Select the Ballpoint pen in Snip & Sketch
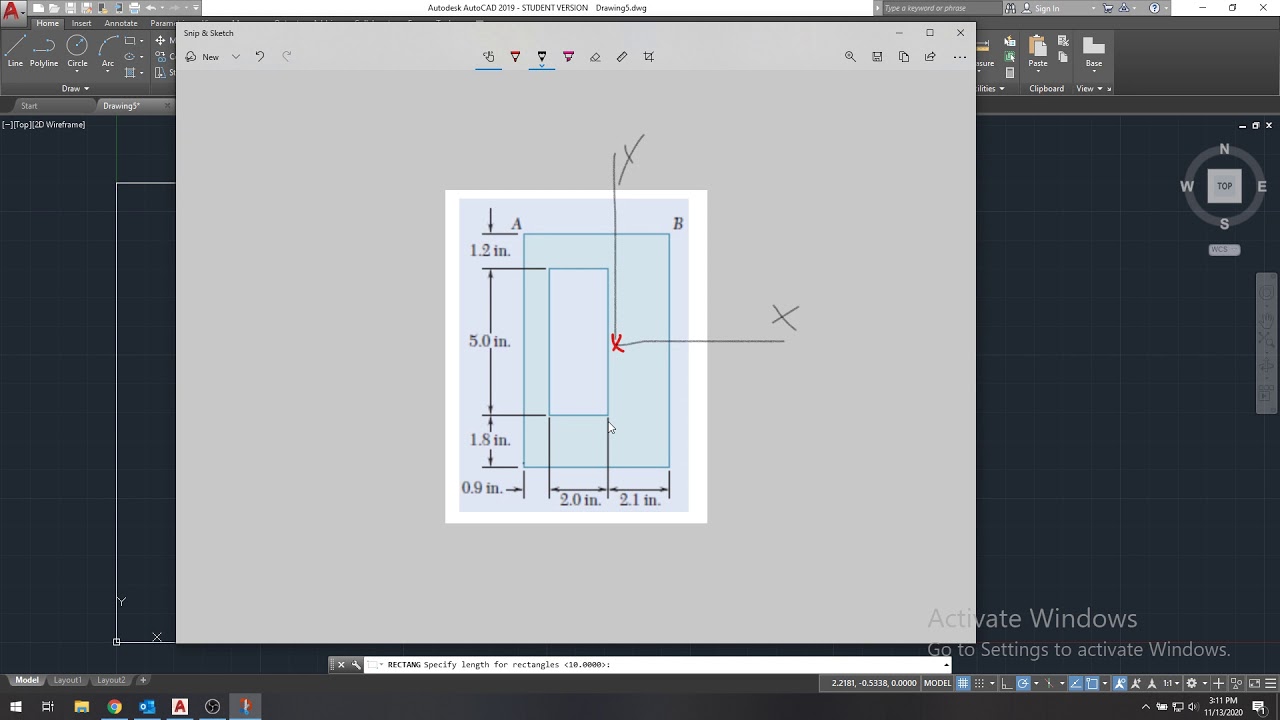Image resolution: width=1280 pixels, height=720 pixels. (x=515, y=57)
